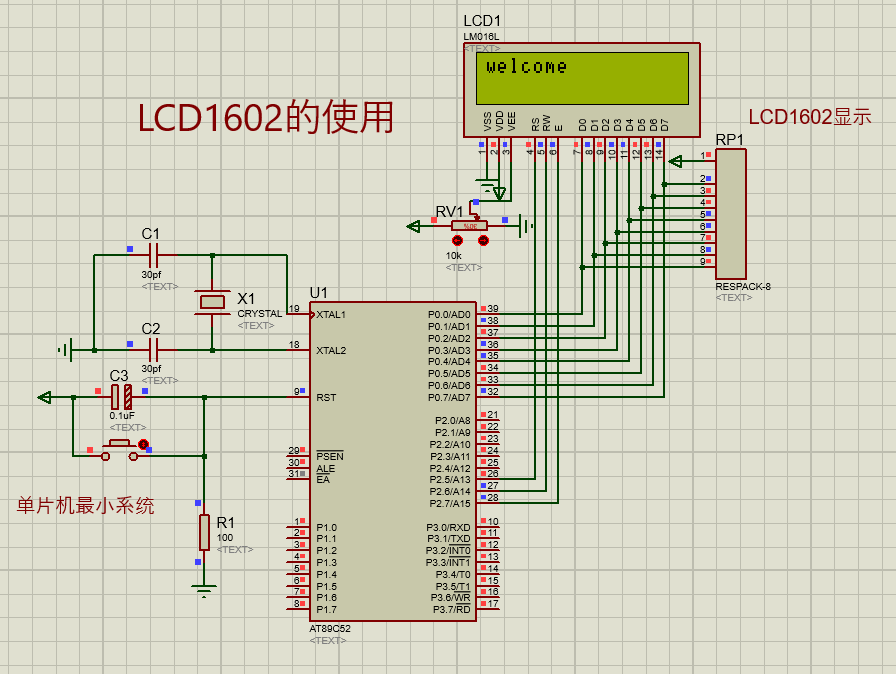The height and width of the screenshot is (674, 896).
Task: Select power terminal arrow left of RV1
Action: tap(414, 227)
